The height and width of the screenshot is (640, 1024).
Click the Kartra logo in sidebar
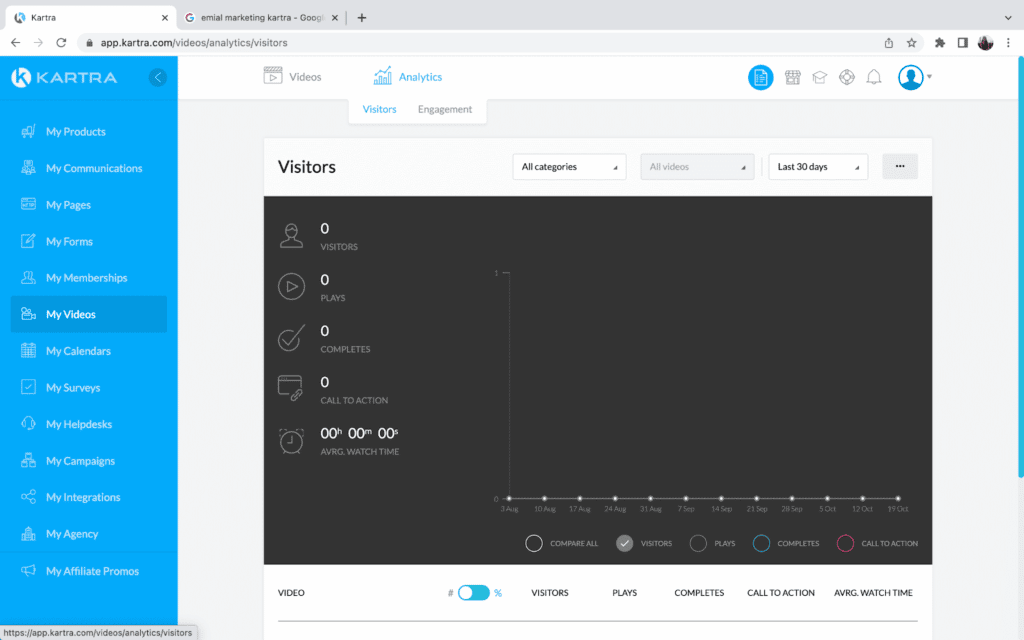pyautogui.click(x=64, y=77)
